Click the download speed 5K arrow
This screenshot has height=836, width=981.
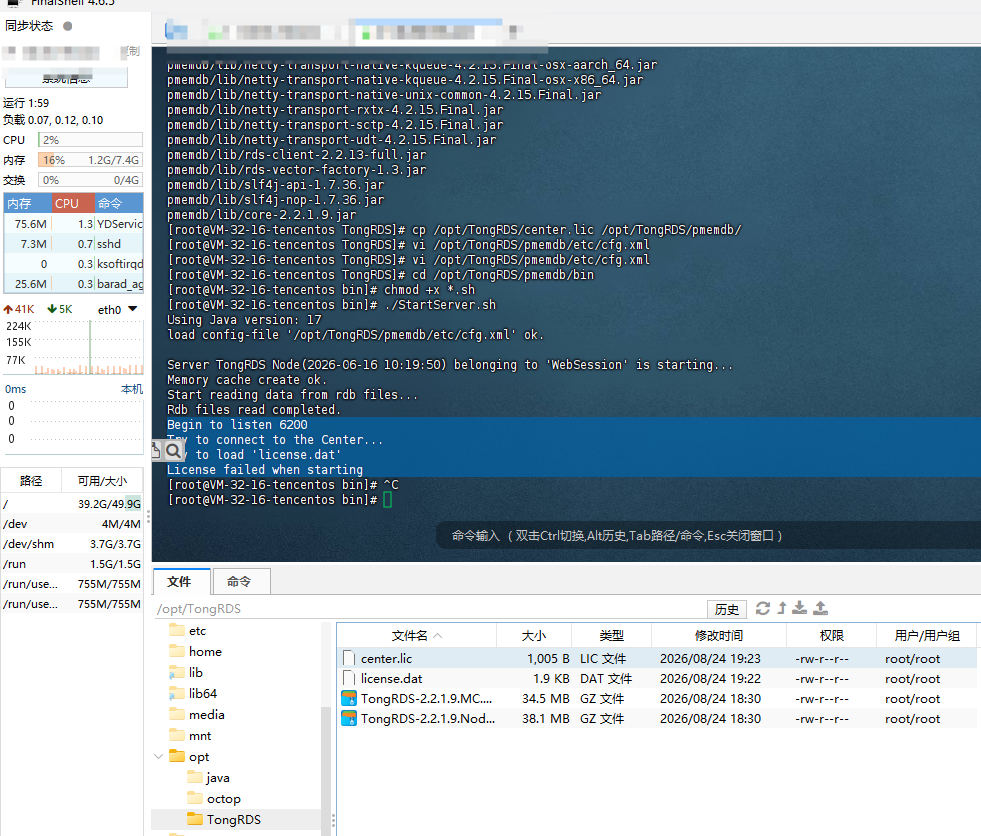tap(53, 309)
